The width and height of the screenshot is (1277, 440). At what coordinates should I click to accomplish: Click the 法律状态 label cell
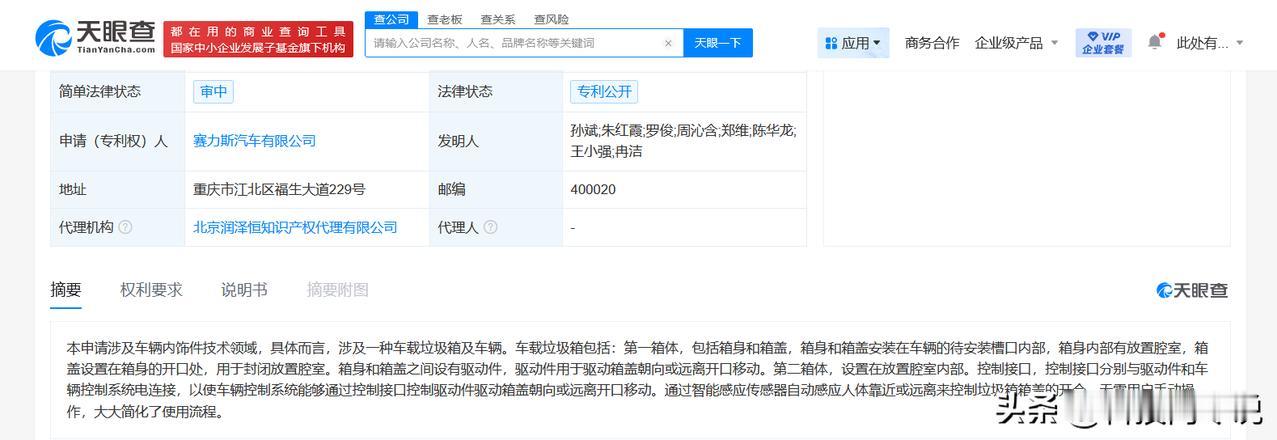click(496, 92)
